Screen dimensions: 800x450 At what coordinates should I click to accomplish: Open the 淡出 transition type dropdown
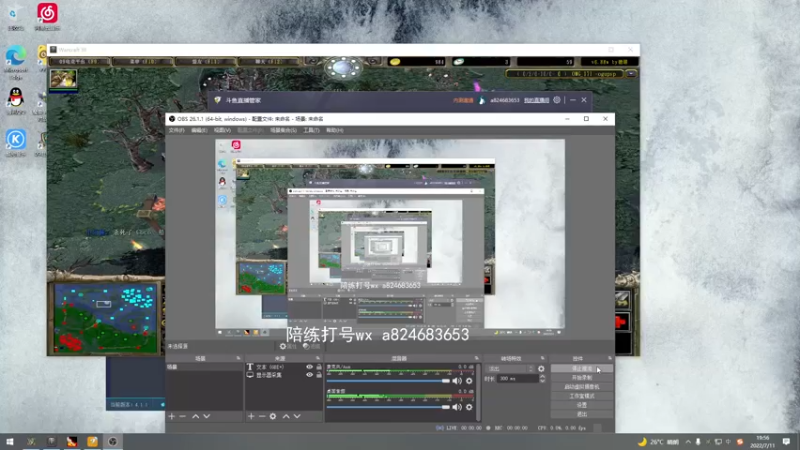(510, 368)
